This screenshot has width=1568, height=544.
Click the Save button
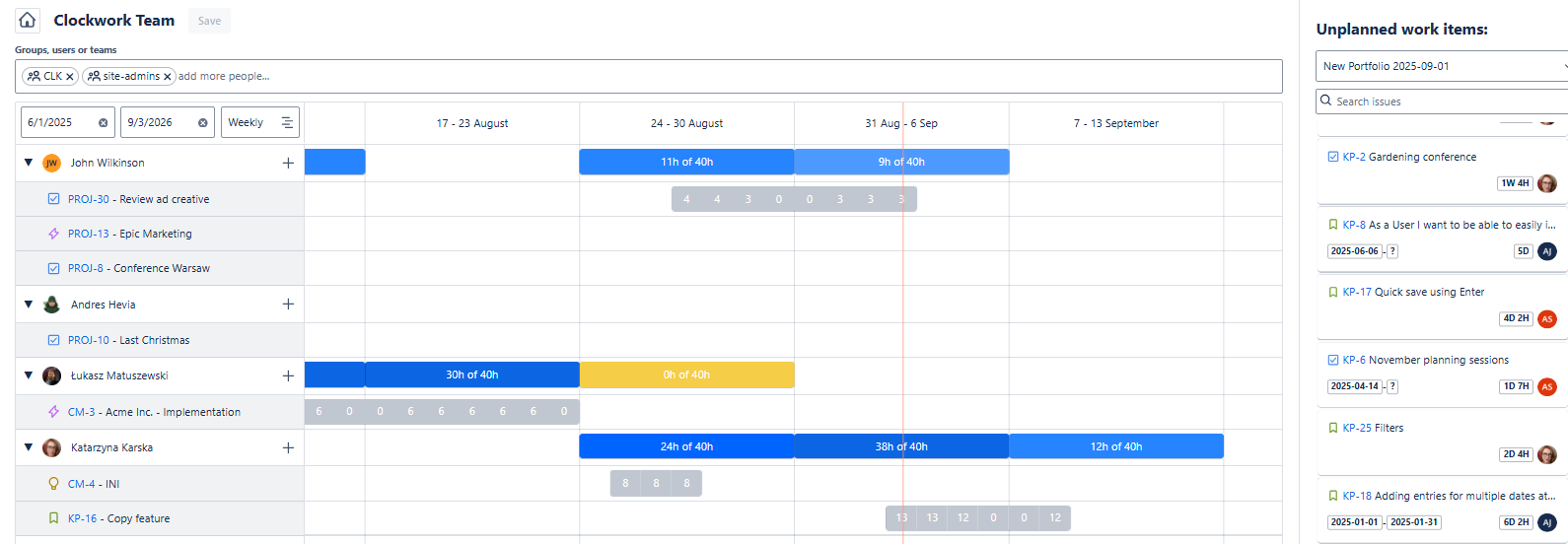click(x=209, y=21)
